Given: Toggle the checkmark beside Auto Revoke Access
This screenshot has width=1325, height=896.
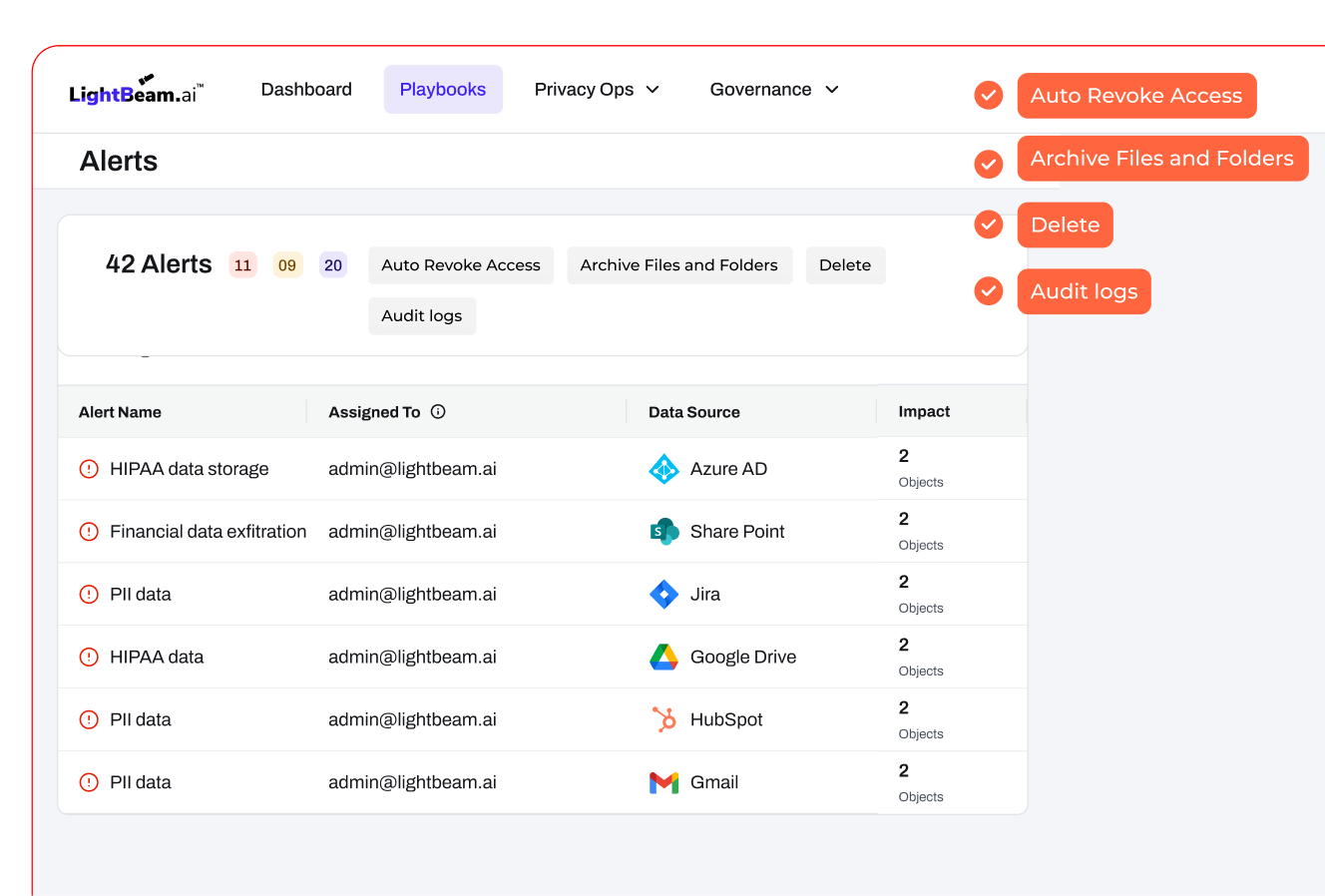Looking at the screenshot, I should click(988, 96).
